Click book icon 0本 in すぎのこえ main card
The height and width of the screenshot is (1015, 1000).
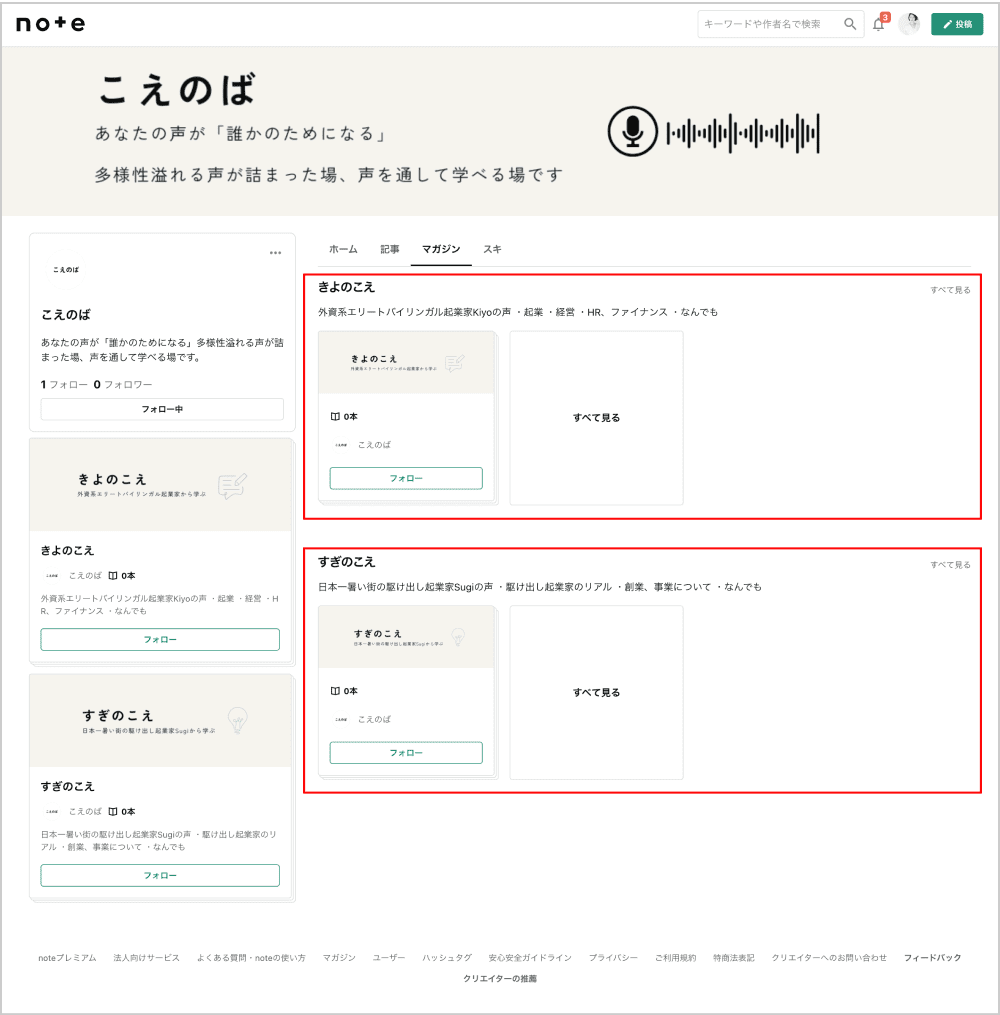click(344, 691)
